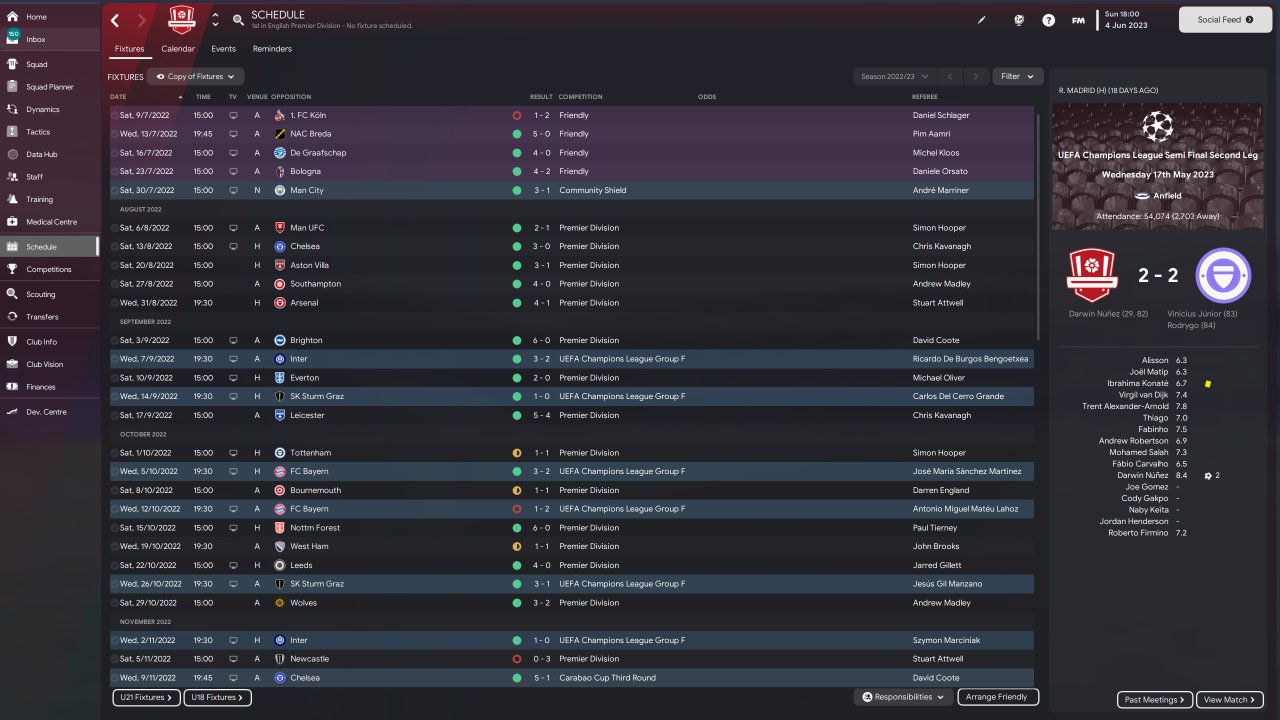Screen dimensions: 1280x720
Task: Click the pencil edit icon in header
Action: (981, 20)
